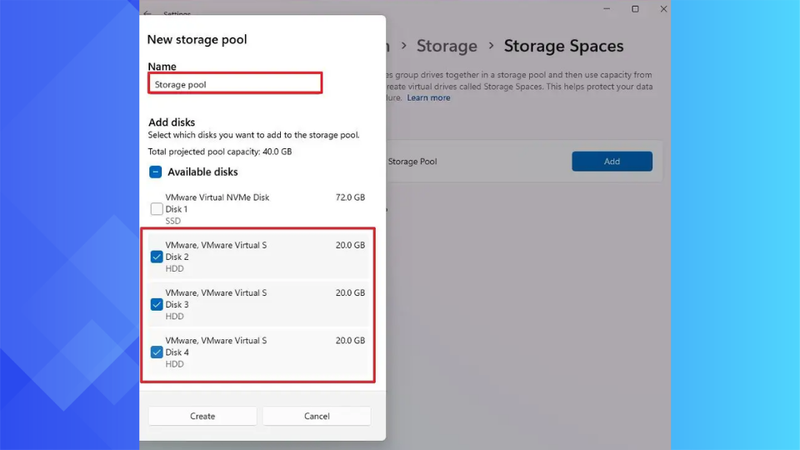Image resolution: width=800 pixels, height=450 pixels.
Task: Open the Learn more link
Action: click(429, 97)
